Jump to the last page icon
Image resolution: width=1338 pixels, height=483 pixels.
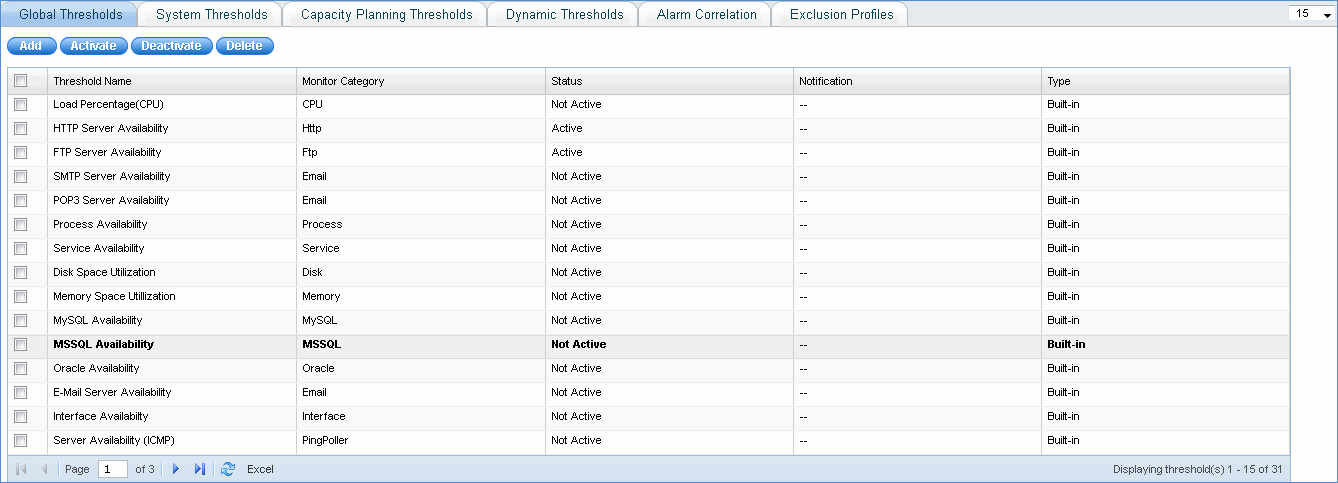coord(200,469)
